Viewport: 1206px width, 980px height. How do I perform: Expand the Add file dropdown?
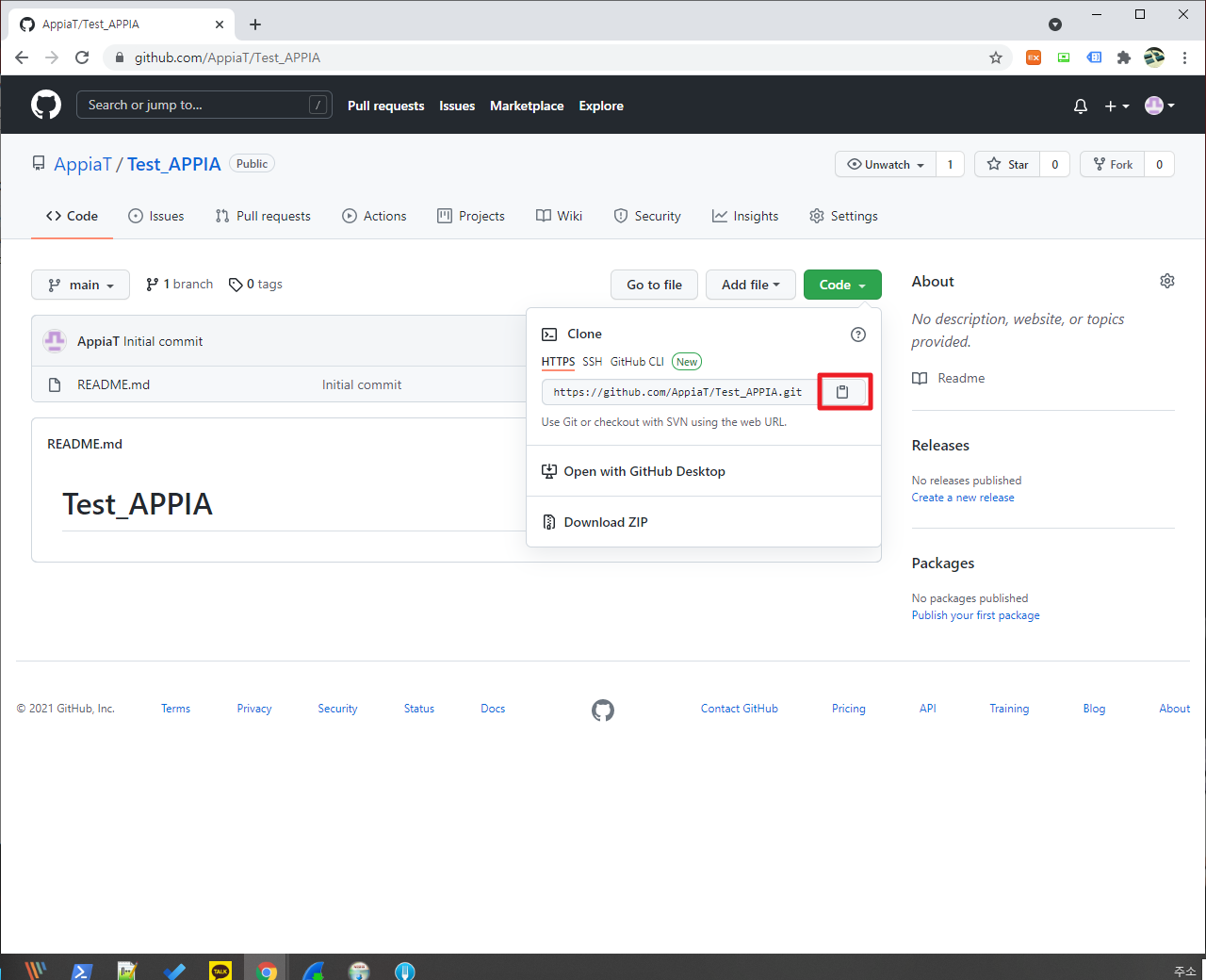751,285
